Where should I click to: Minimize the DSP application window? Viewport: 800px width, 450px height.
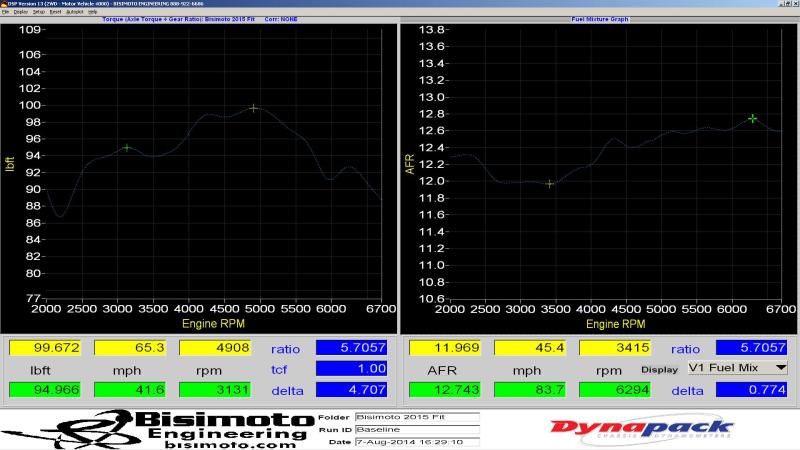(782, 4)
